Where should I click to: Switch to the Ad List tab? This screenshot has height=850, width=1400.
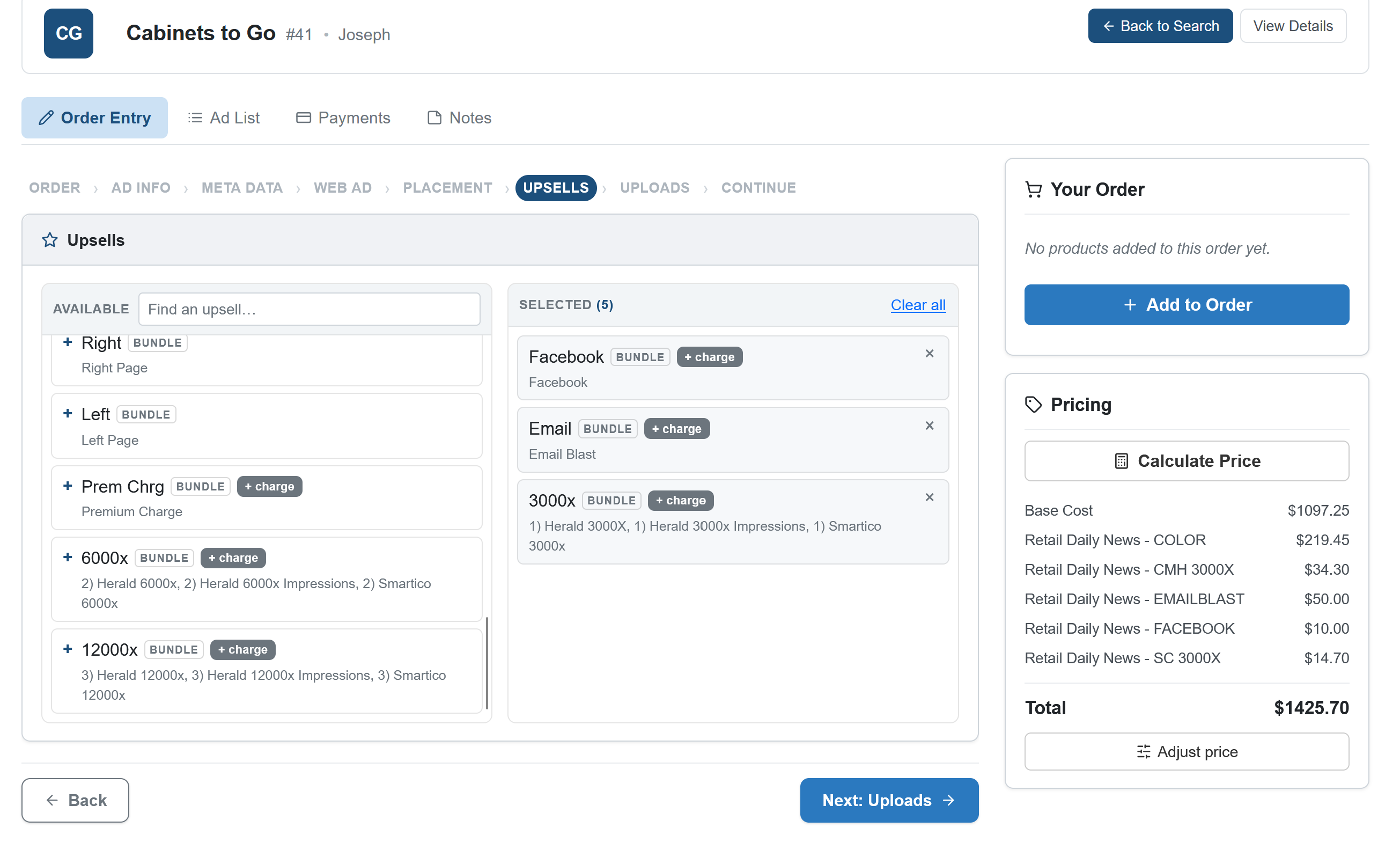(x=225, y=118)
